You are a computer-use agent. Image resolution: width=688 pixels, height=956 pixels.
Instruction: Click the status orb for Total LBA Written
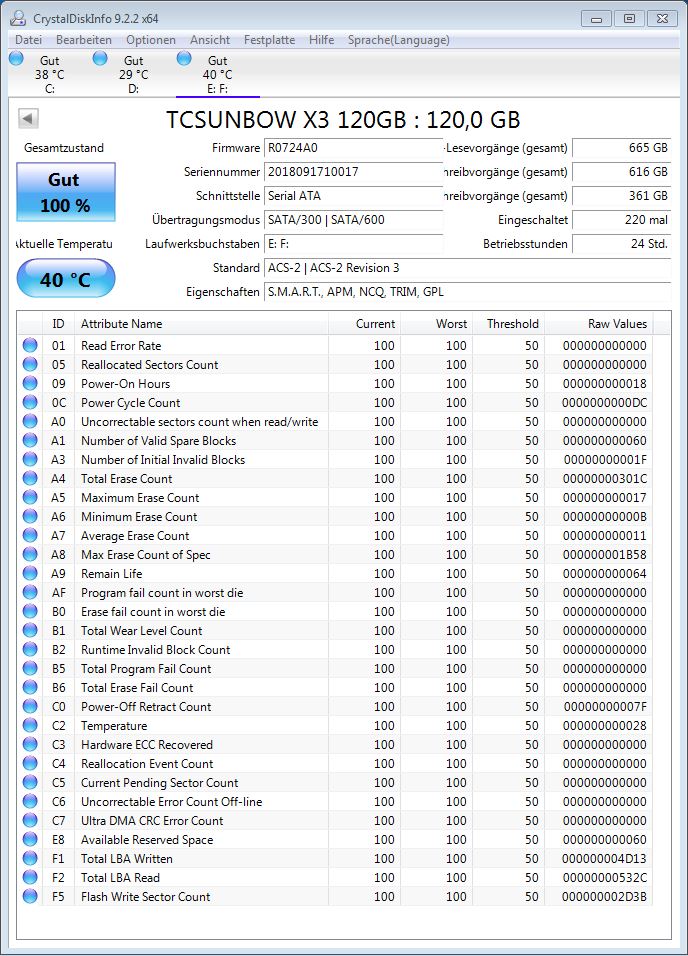(30, 858)
